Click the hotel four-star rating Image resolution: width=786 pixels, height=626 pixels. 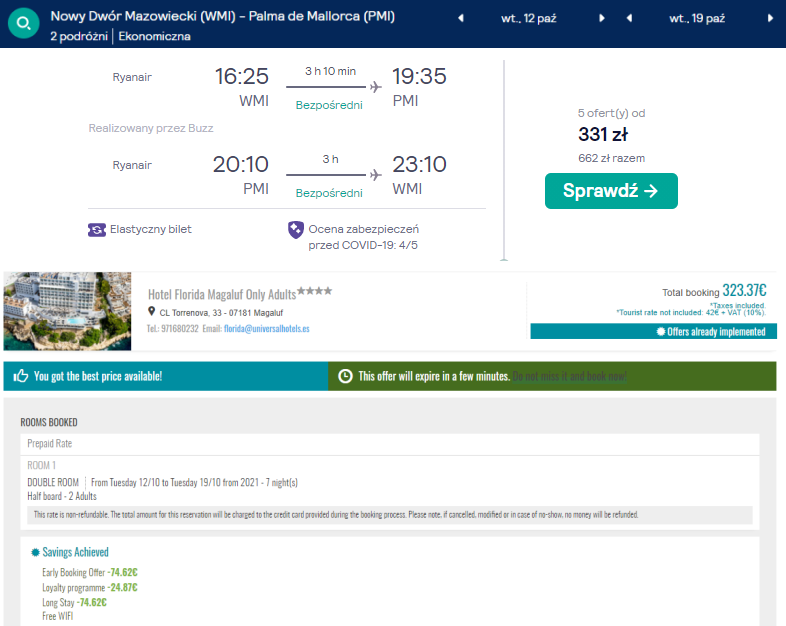click(314, 291)
